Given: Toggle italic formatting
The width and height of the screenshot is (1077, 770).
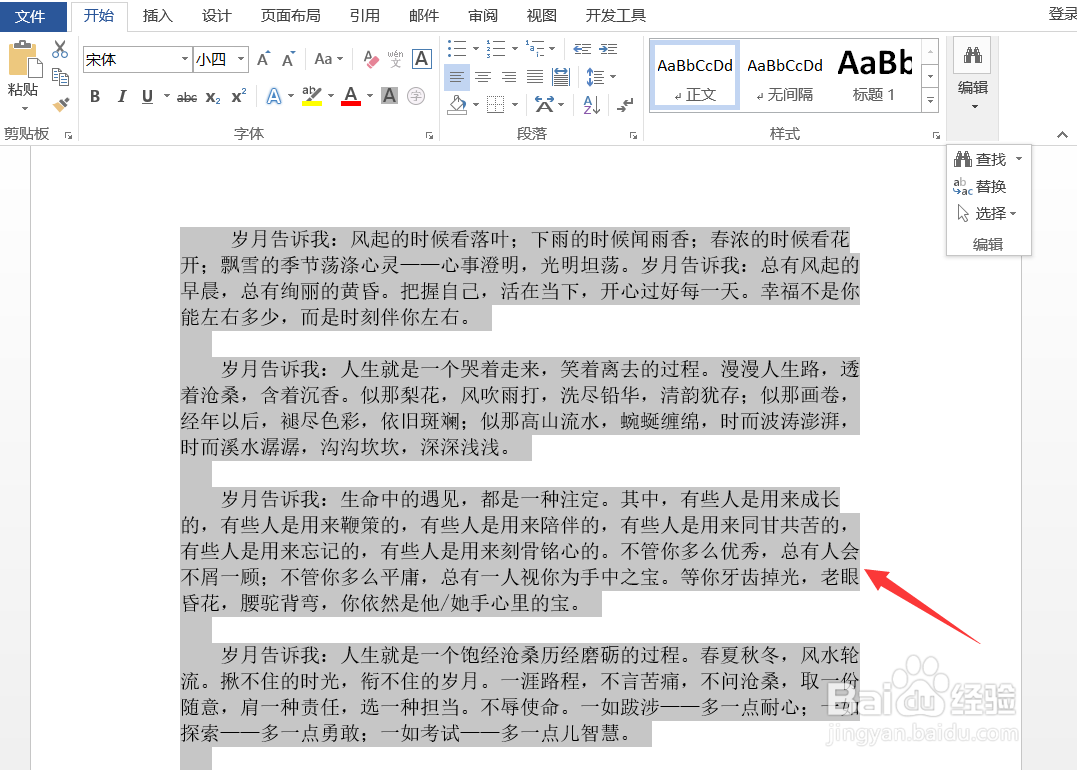Looking at the screenshot, I should 122,97.
